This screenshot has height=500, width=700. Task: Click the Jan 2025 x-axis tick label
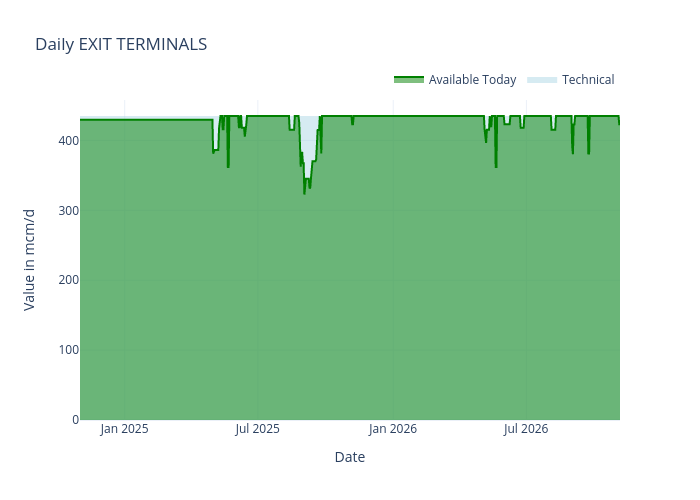125,429
